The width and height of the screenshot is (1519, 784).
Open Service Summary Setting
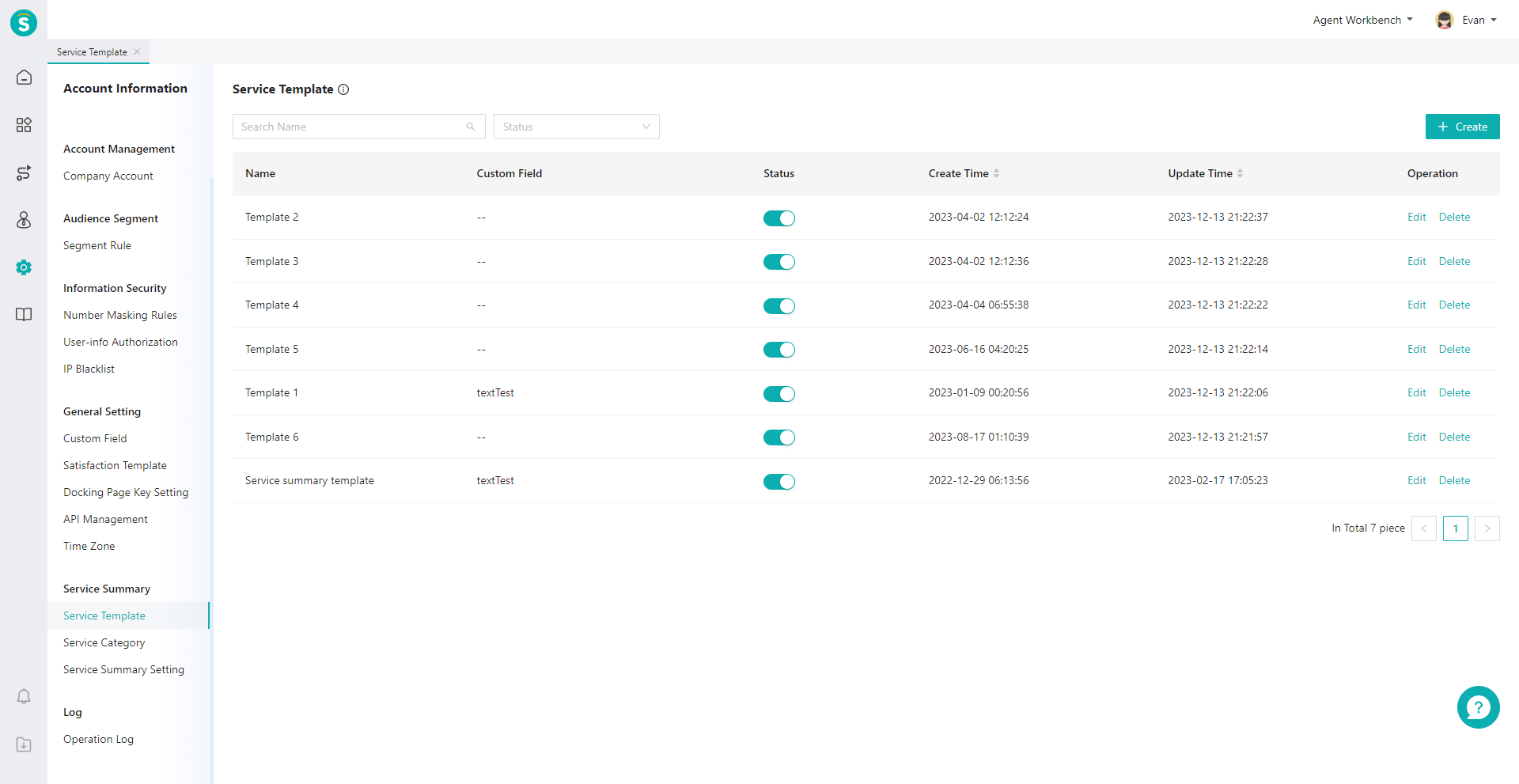pos(123,669)
